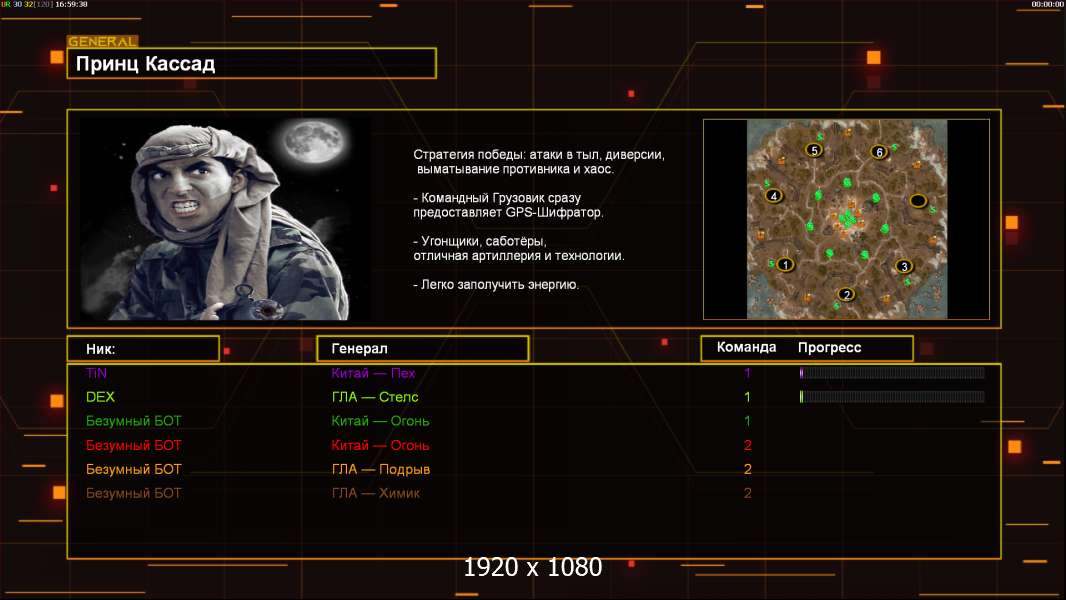Click TiN's loading progress bar

click(892, 373)
